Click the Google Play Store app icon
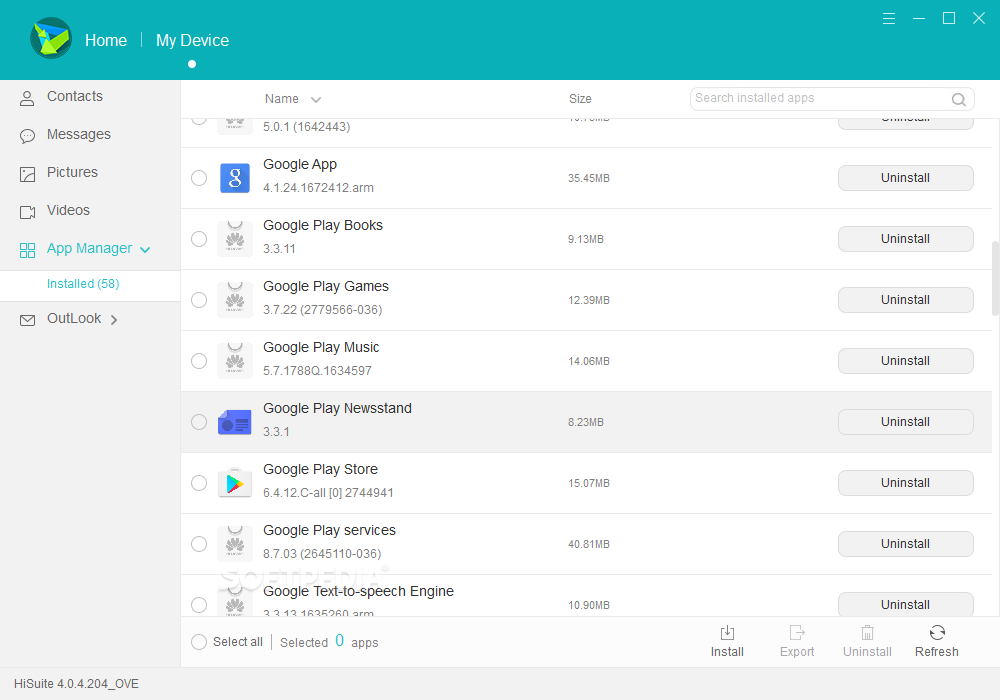 tap(235, 483)
